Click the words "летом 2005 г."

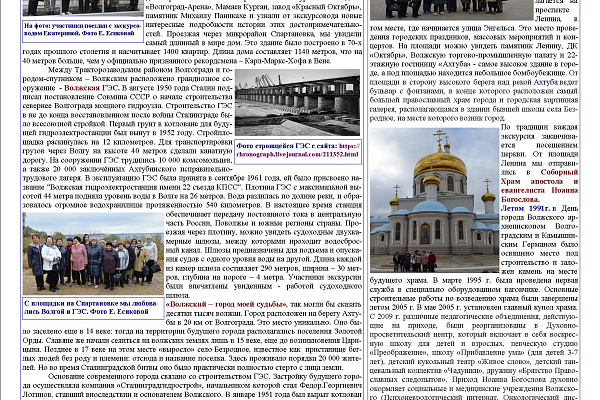[391, 308]
